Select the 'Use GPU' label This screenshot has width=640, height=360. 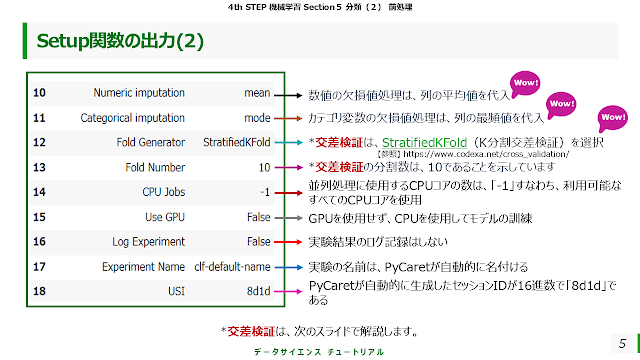[x=165, y=217]
